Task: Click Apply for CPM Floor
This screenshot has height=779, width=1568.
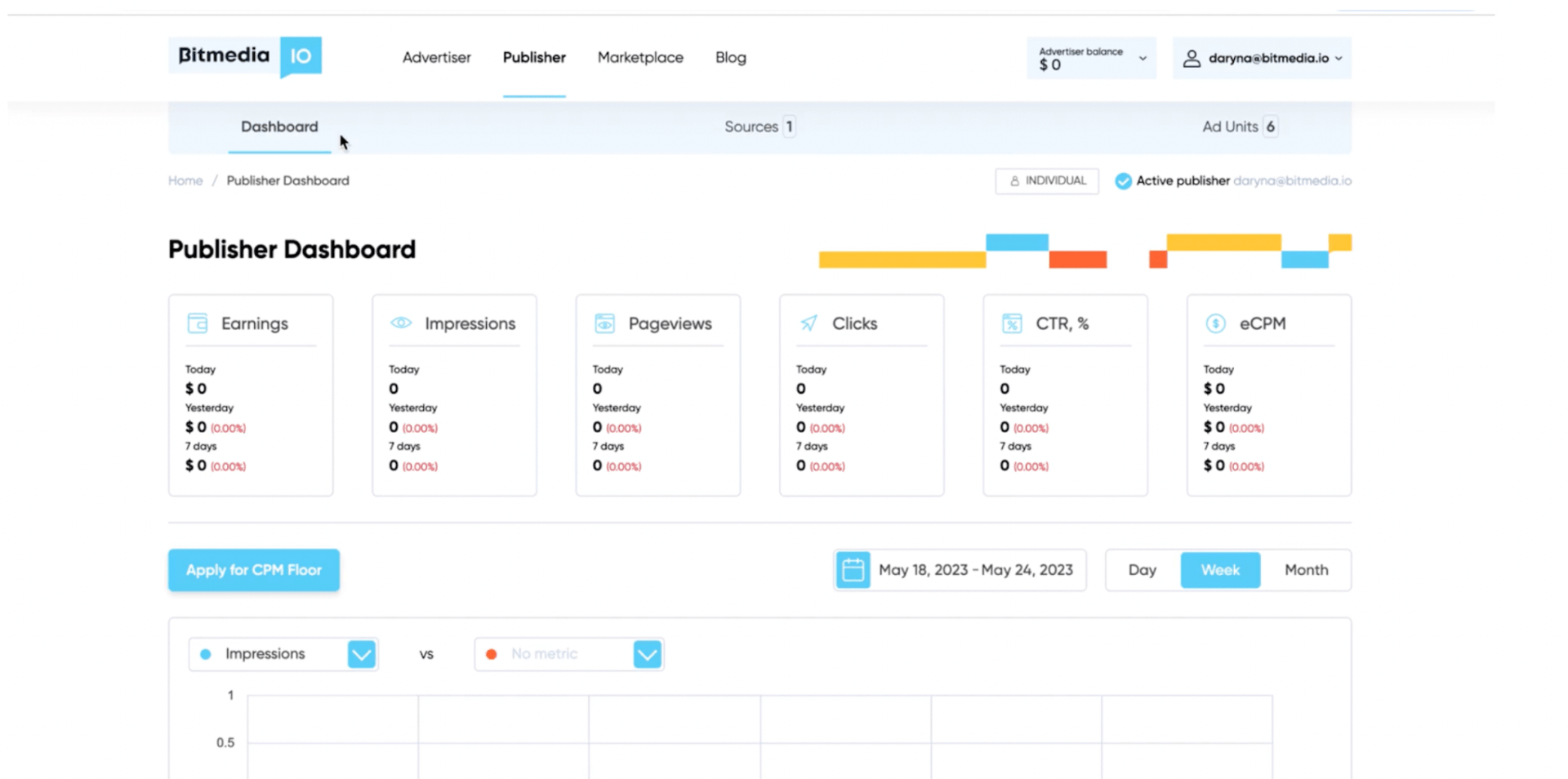Action: (x=253, y=570)
